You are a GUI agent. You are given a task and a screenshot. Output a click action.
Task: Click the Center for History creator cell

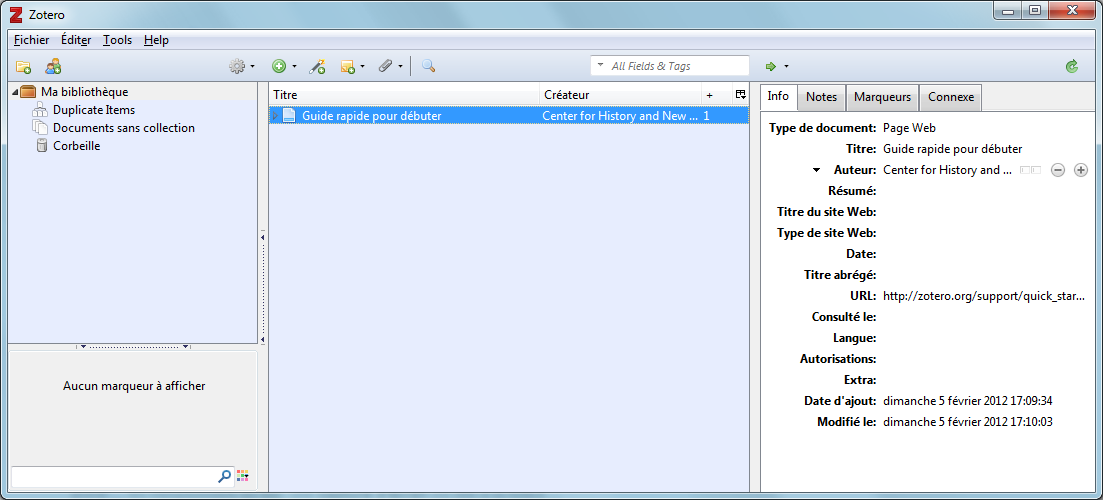pos(620,115)
